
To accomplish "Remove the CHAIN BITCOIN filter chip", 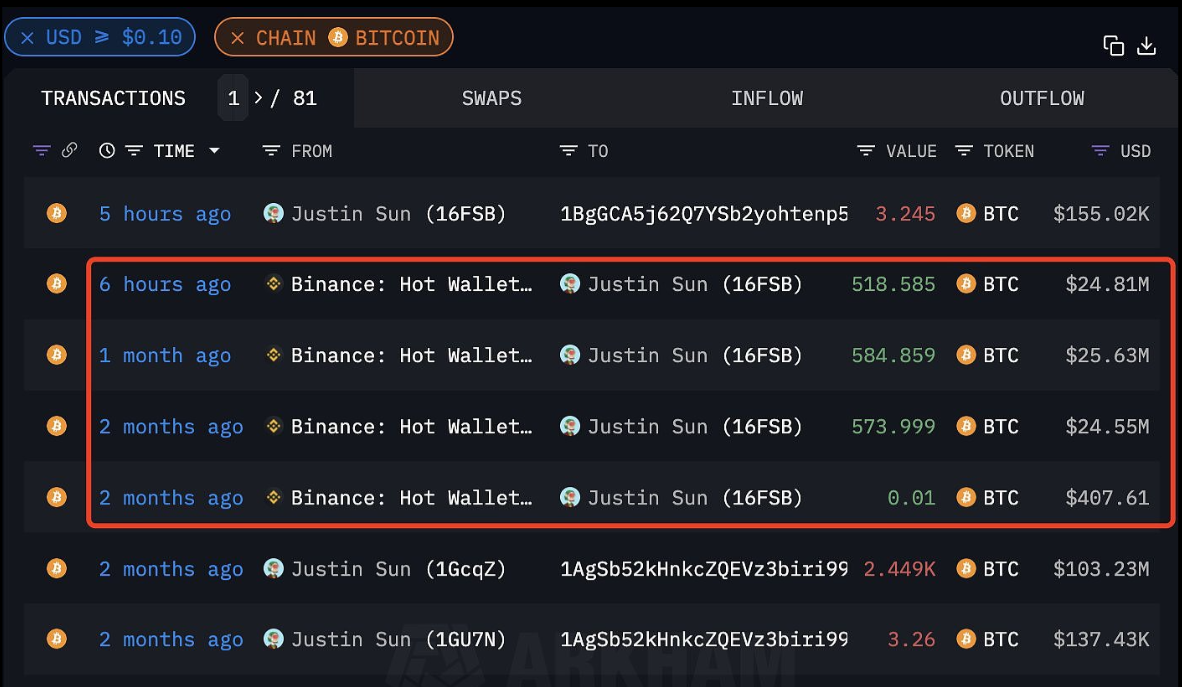I will coord(237,38).
